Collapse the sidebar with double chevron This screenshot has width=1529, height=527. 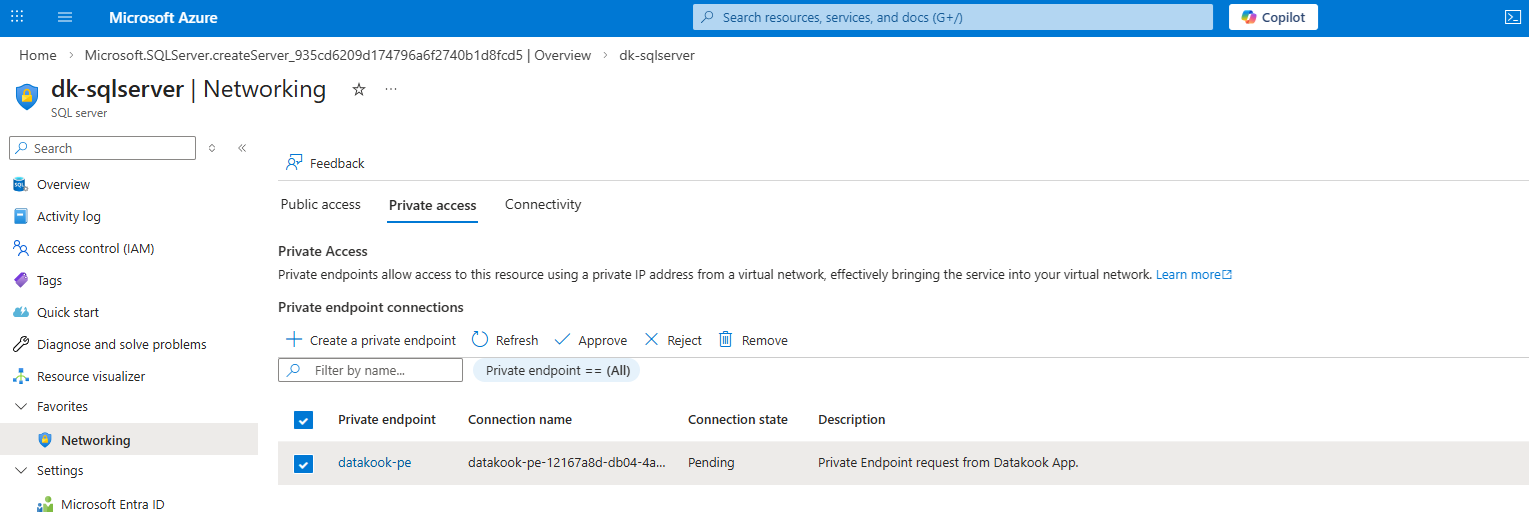pyautogui.click(x=242, y=148)
